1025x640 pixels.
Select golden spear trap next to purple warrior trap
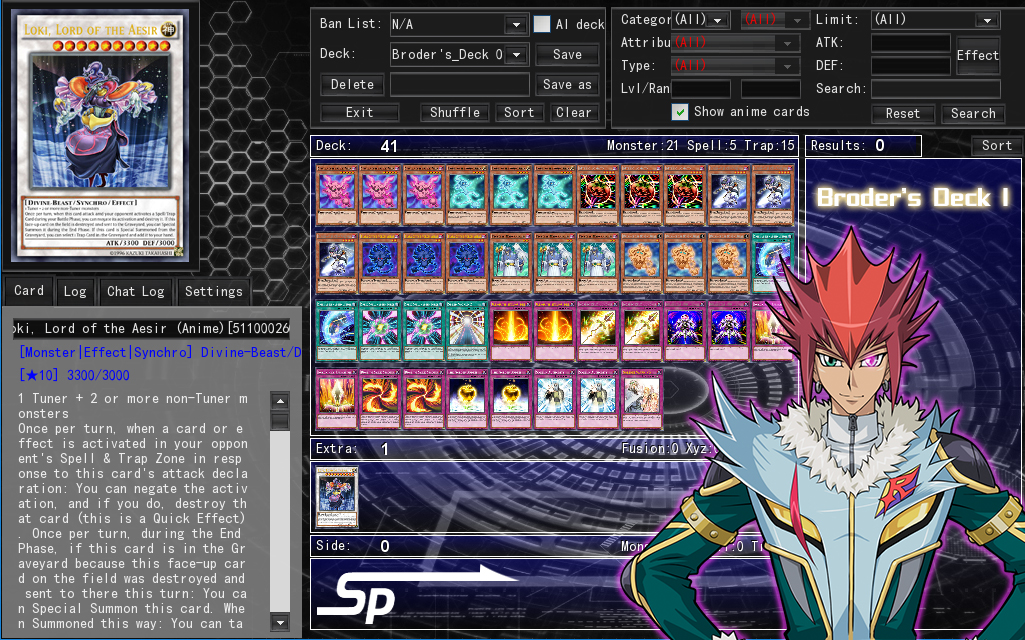point(642,331)
